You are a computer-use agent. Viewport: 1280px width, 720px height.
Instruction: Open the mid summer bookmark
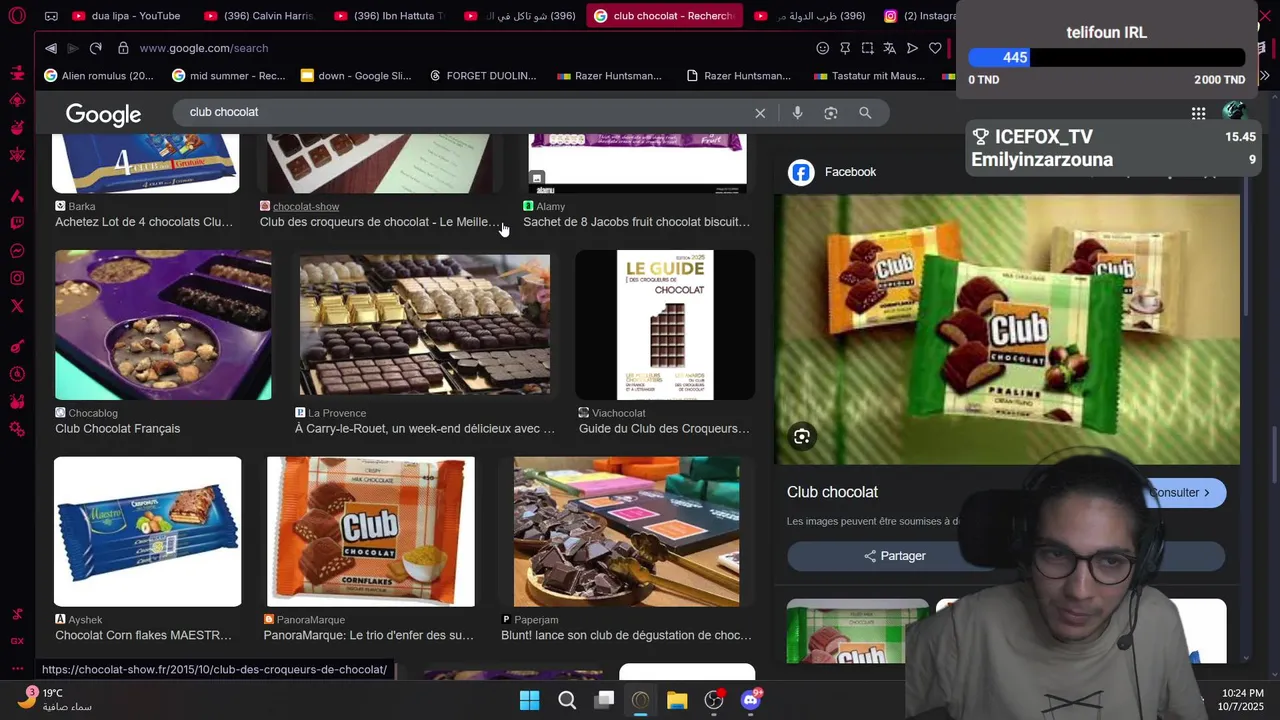click(228, 75)
